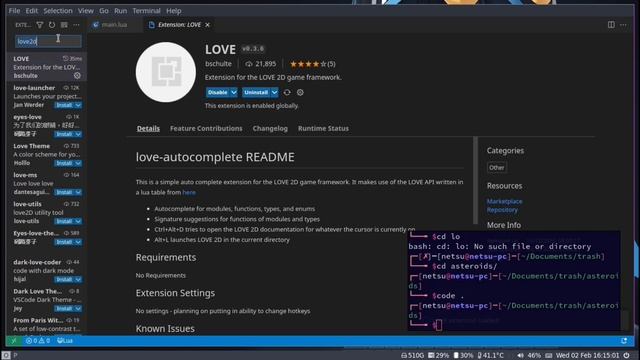Open LOVE extension manage gear in header
This screenshot has height=360, width=640.
[300, 93]
